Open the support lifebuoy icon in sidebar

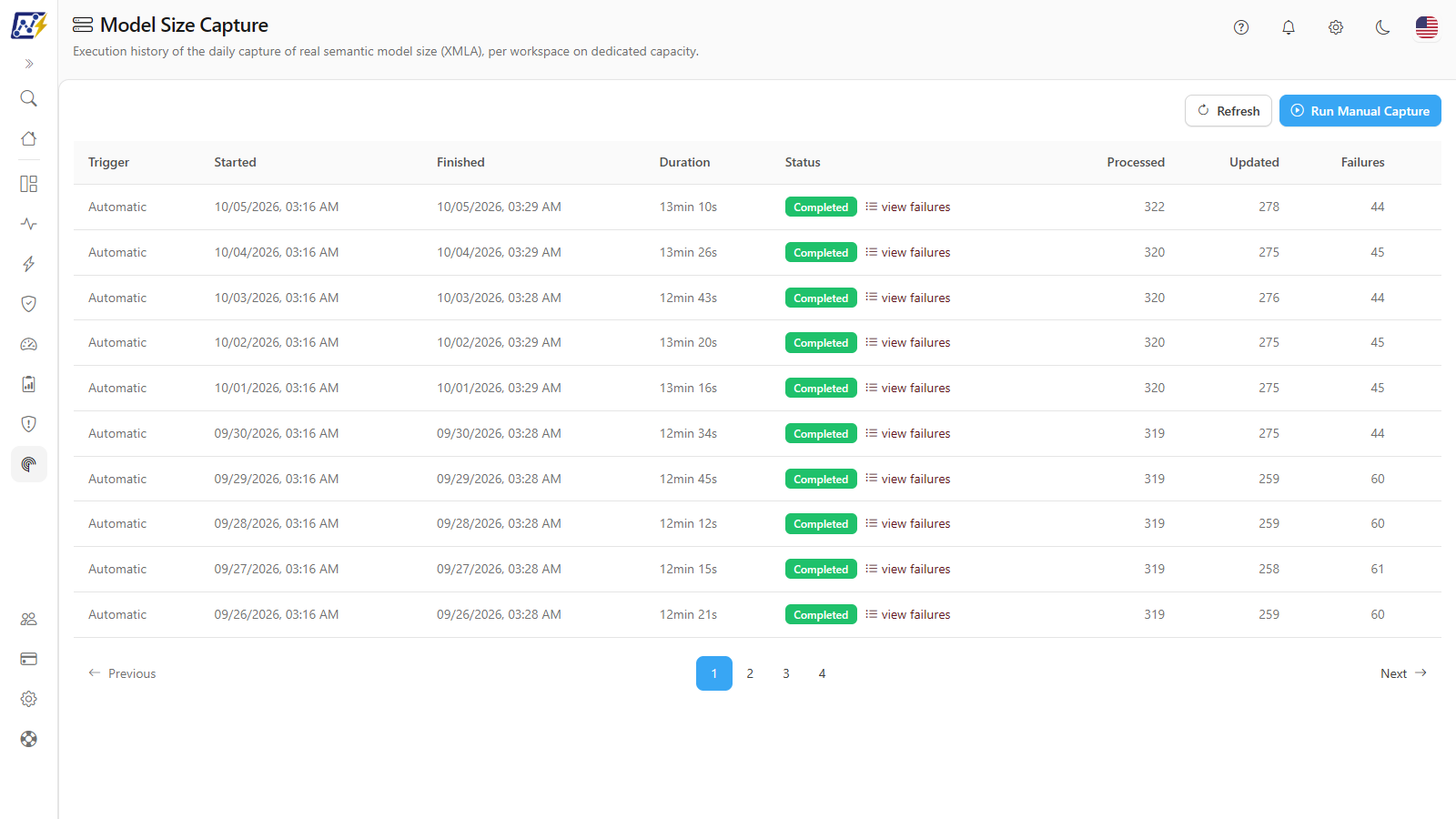pos(29,739)
